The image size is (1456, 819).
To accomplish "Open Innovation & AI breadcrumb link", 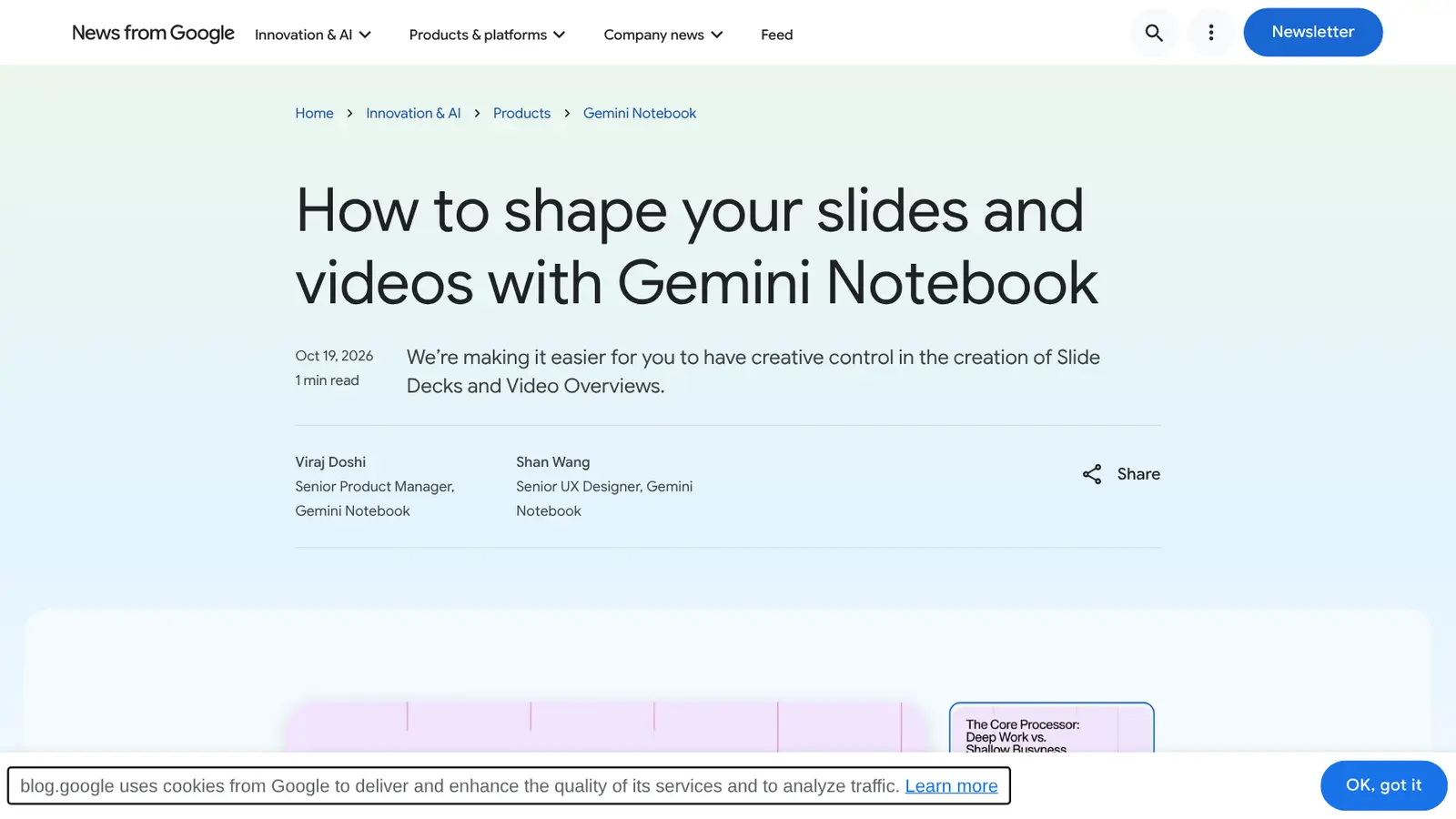I will (x=413, y=113).
